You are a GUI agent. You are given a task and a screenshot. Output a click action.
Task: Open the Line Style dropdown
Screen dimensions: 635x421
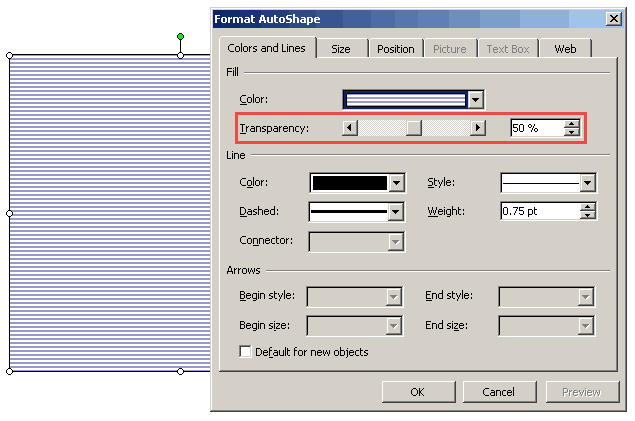[588, 183]
